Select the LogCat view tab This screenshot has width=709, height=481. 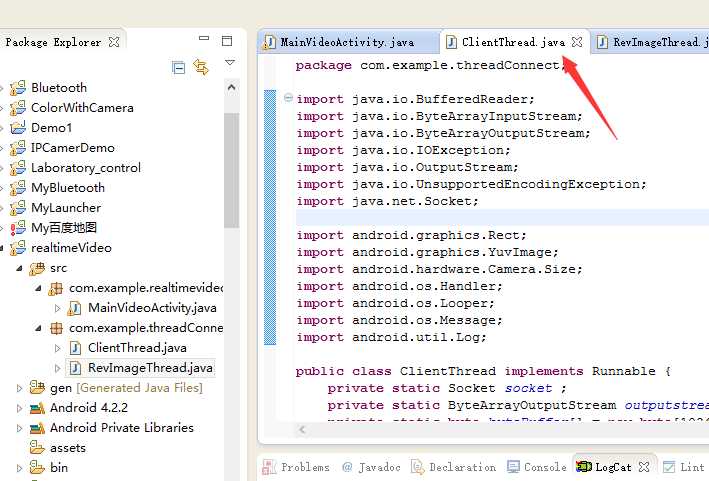(604, 467)
